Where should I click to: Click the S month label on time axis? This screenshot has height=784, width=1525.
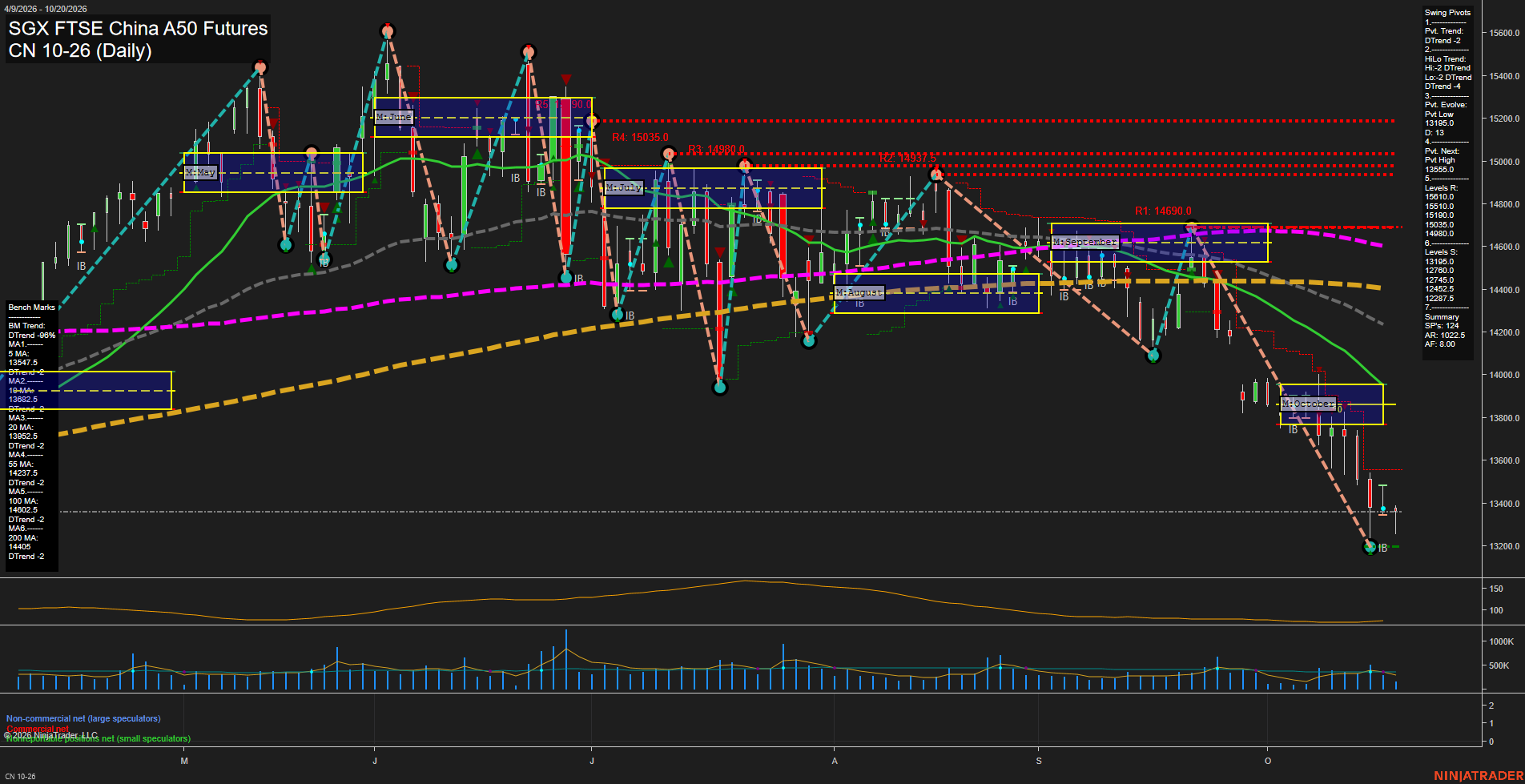(x=1039, y=762)
